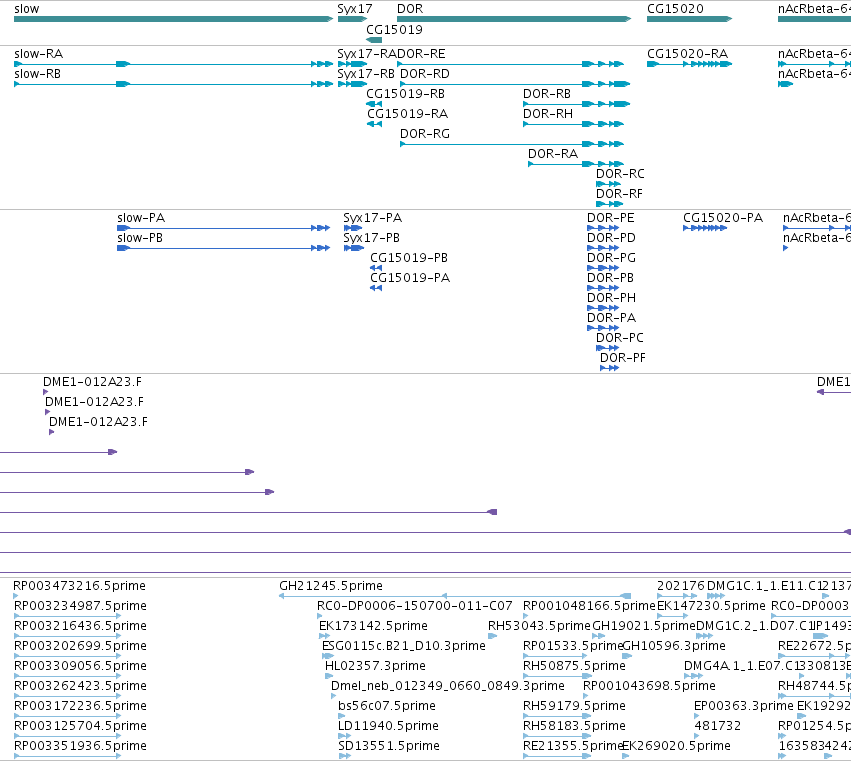Click the DOR-RE transcript label
Screen dimensions: 851x761
422,54
